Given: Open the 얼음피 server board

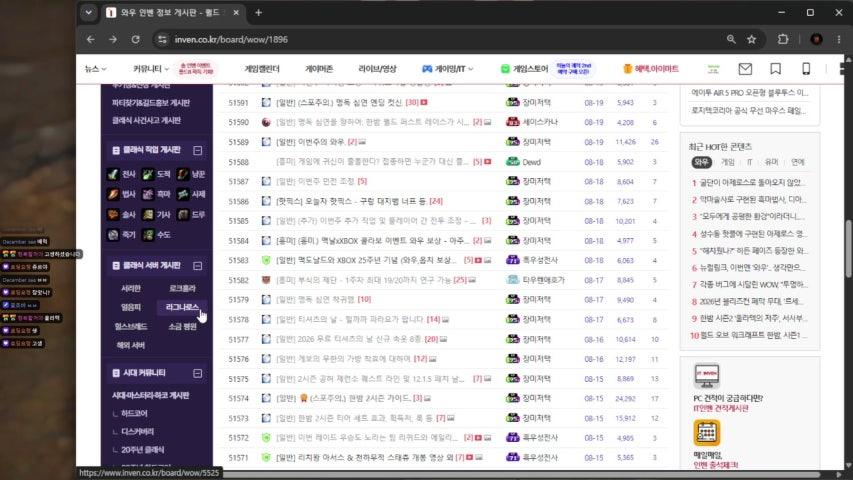Looking at the screenshot, I should pos(131,307).
